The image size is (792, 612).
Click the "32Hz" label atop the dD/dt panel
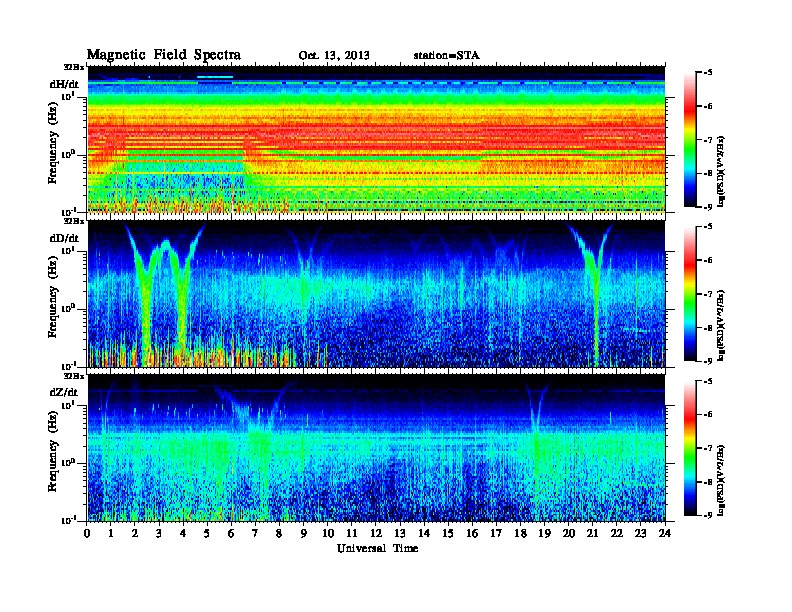74,221
